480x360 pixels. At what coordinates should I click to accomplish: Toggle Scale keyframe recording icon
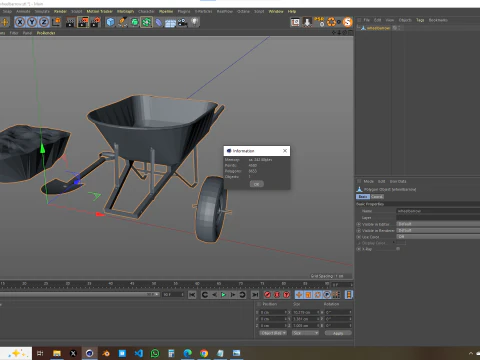click(308, 295)
